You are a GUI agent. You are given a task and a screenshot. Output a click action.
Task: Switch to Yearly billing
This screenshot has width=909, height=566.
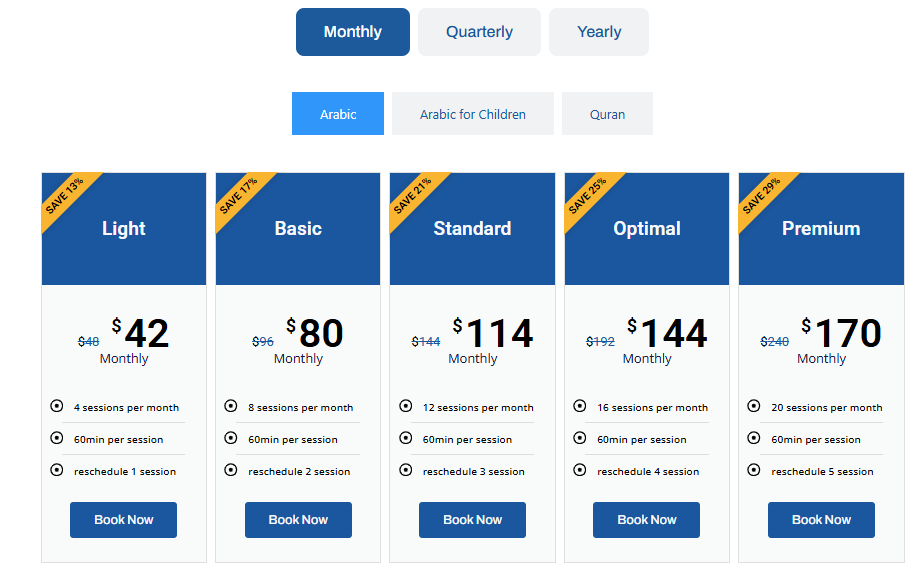[598, 32]
